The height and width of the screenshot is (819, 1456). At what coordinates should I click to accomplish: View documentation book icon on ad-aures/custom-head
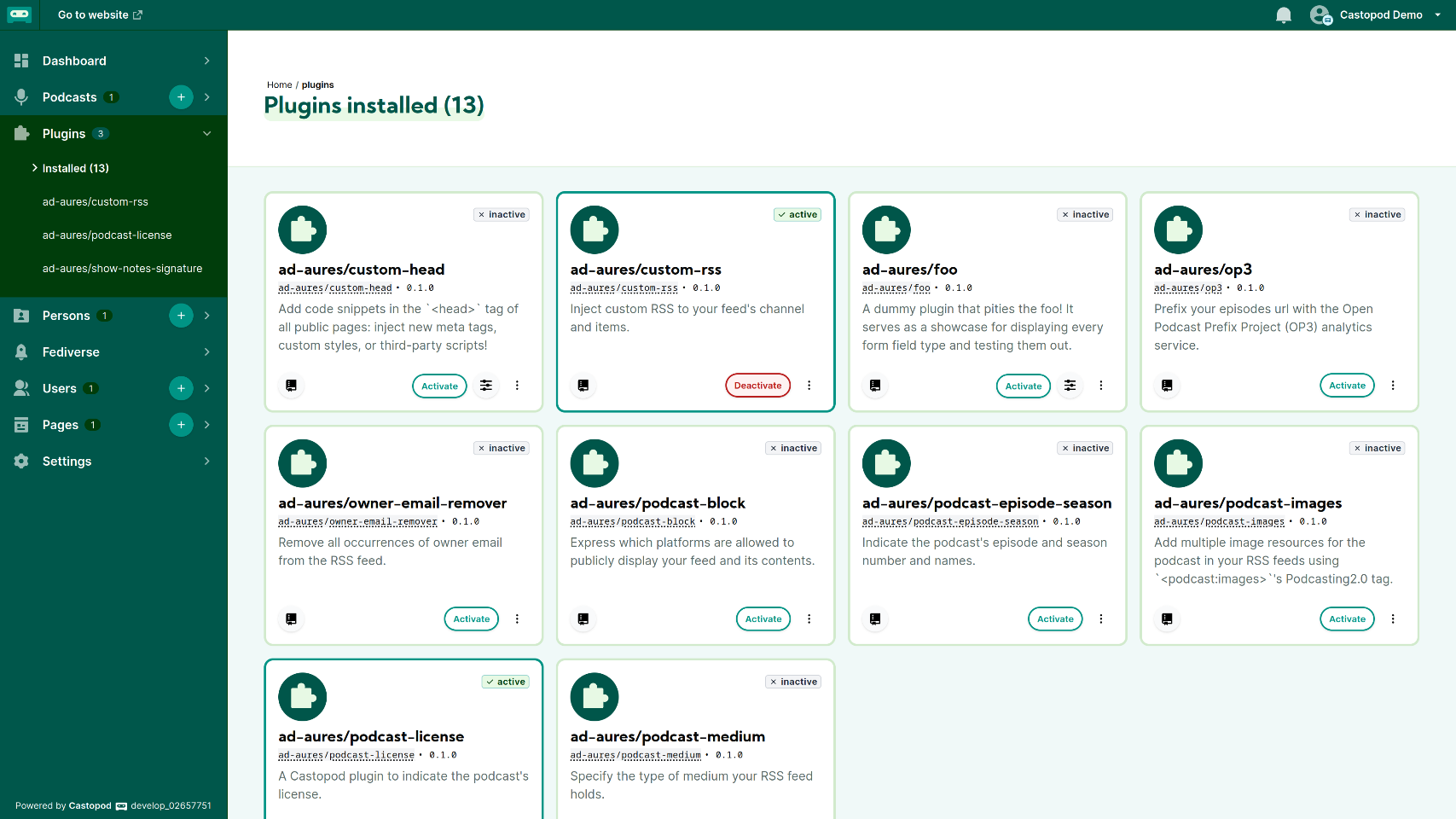[x=291, y=386]
